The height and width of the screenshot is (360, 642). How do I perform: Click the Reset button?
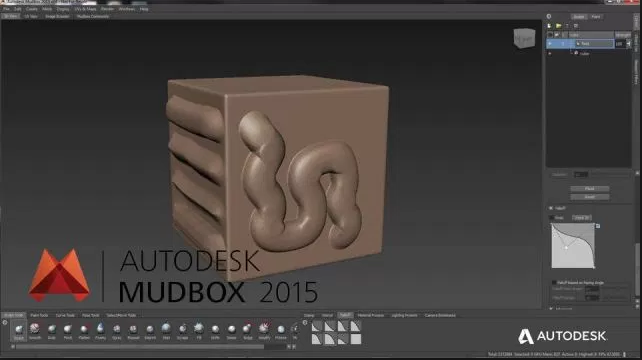tap(590, 197)
